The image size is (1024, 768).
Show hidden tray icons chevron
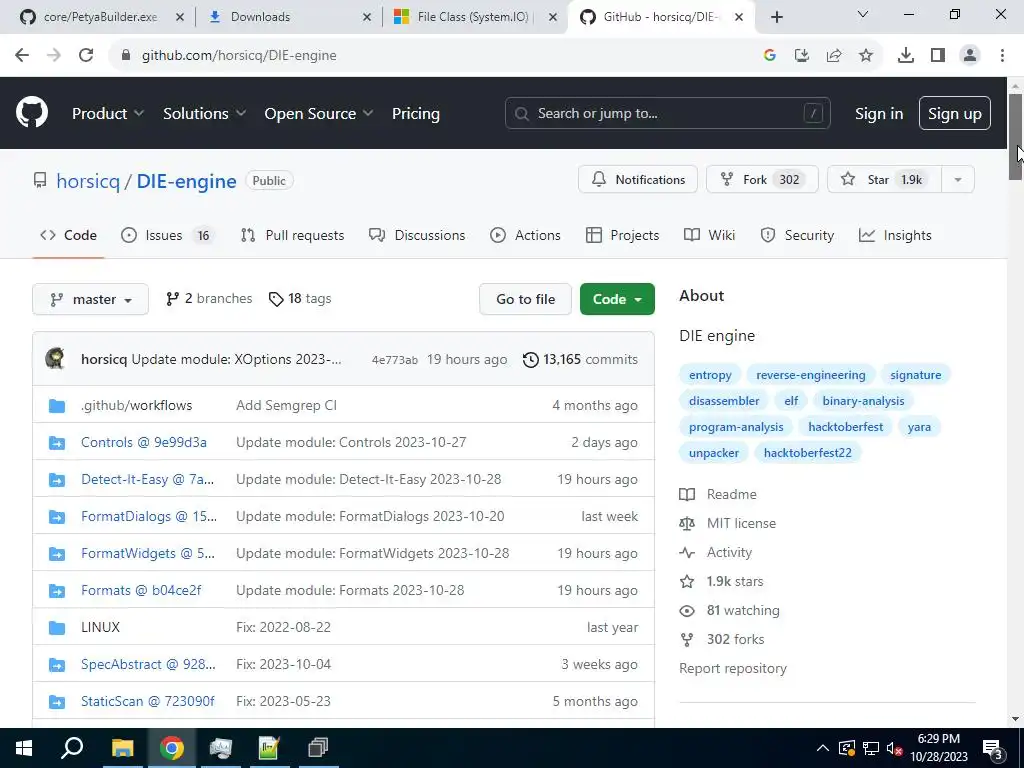823,748
